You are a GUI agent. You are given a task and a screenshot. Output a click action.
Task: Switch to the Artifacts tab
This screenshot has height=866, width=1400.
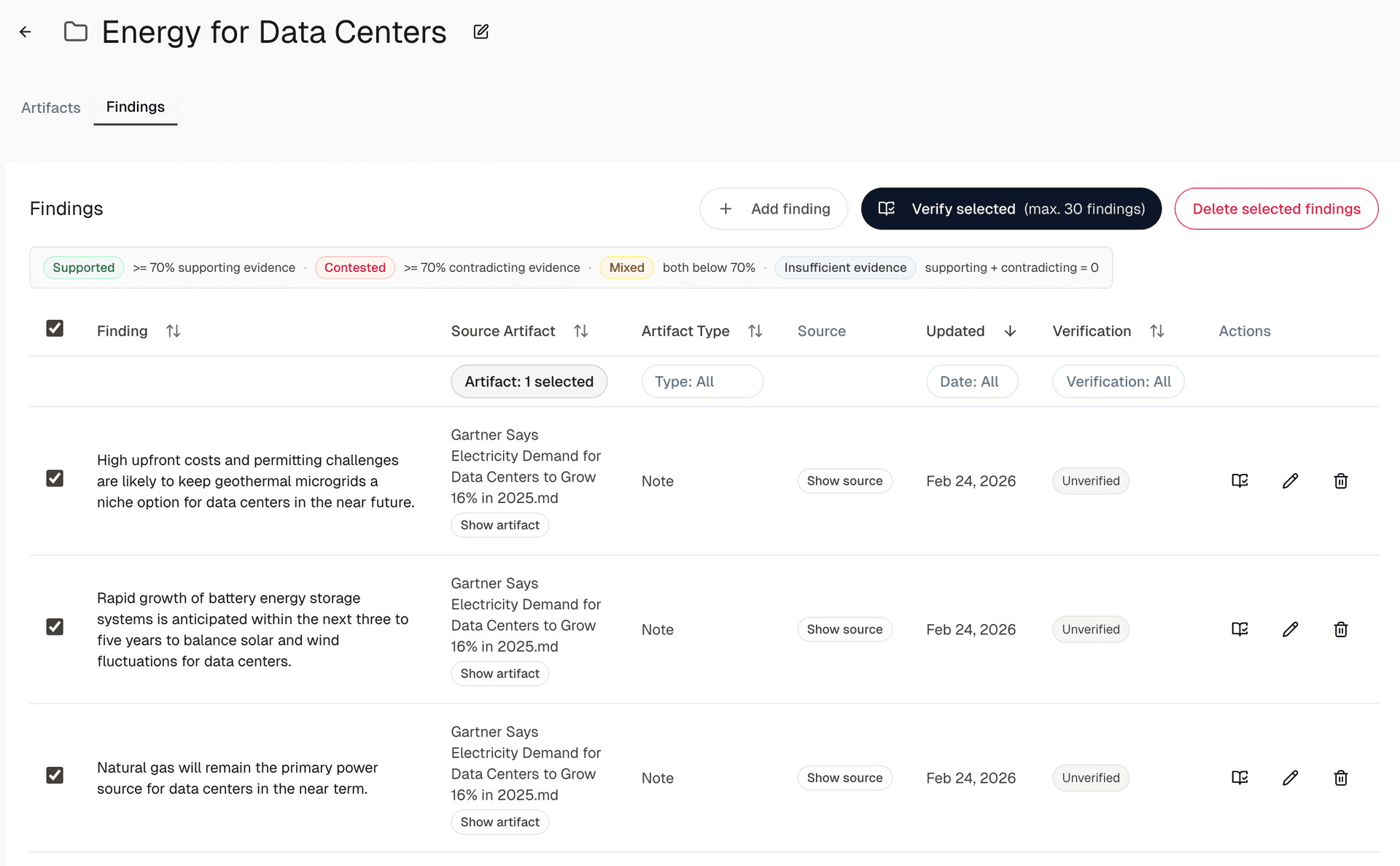tap(50, 107)
